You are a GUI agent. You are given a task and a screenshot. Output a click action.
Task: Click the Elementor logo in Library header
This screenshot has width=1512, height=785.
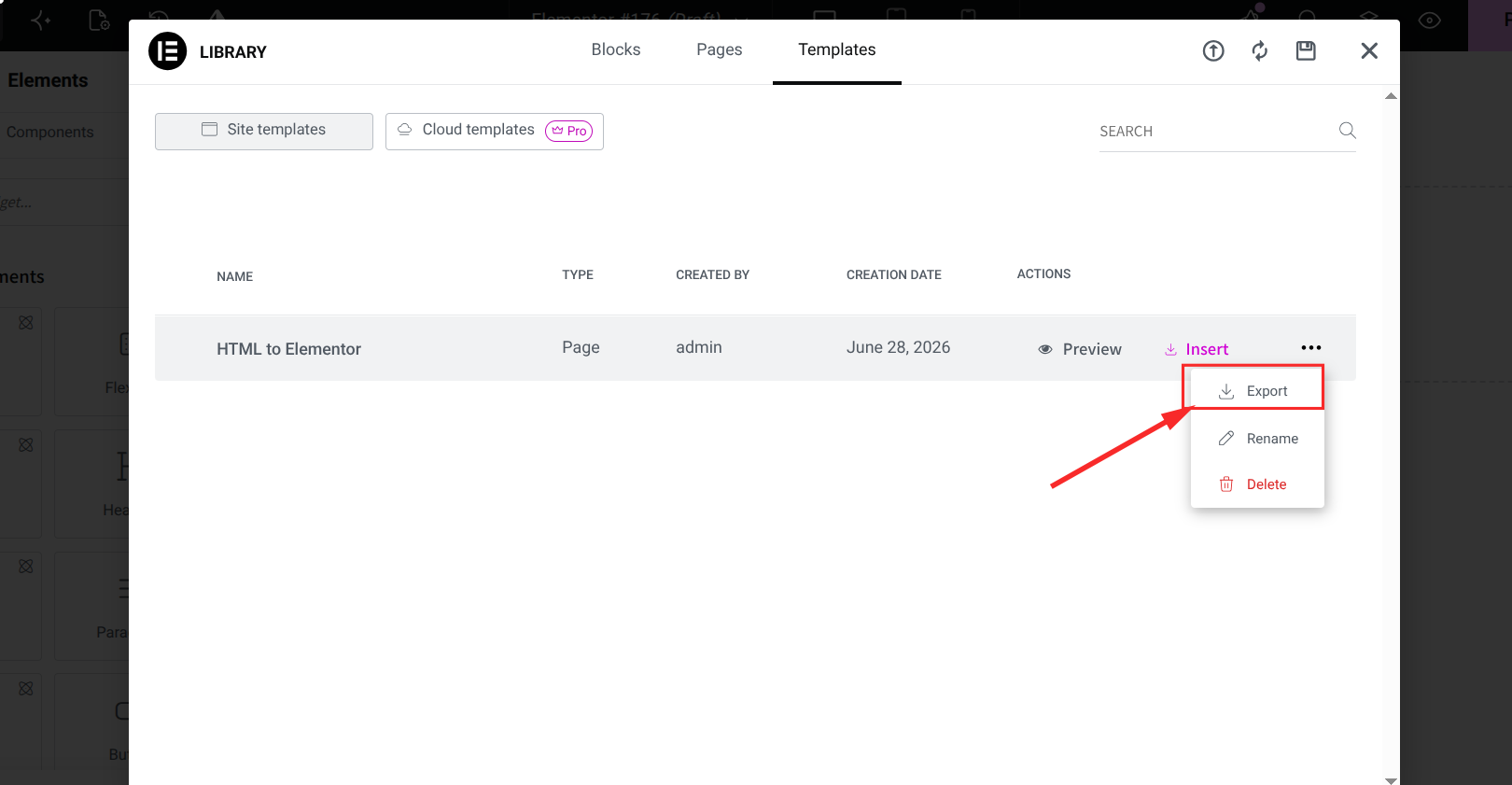(168, 51)
